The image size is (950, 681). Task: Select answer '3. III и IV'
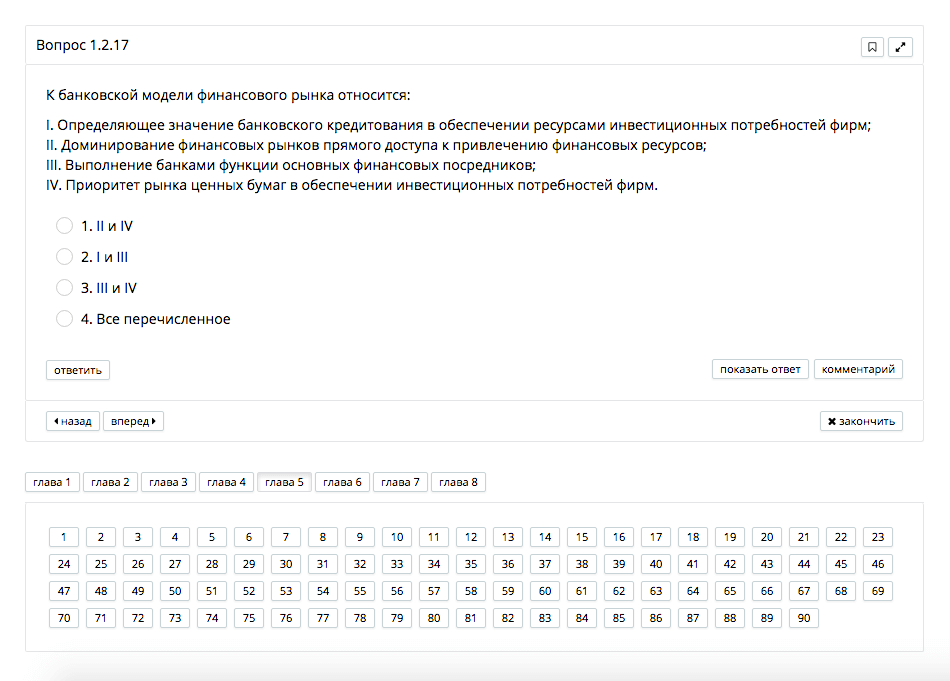click(65, 288)
